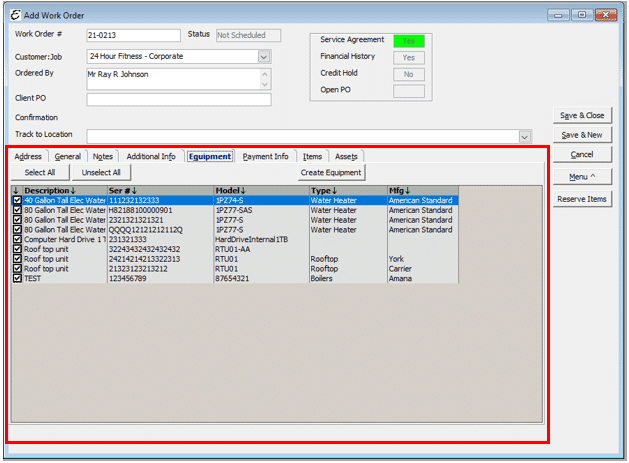Switch to the General tab
Image resolution: width=629 pixels, height=463 pixels.
coord(68,156)
